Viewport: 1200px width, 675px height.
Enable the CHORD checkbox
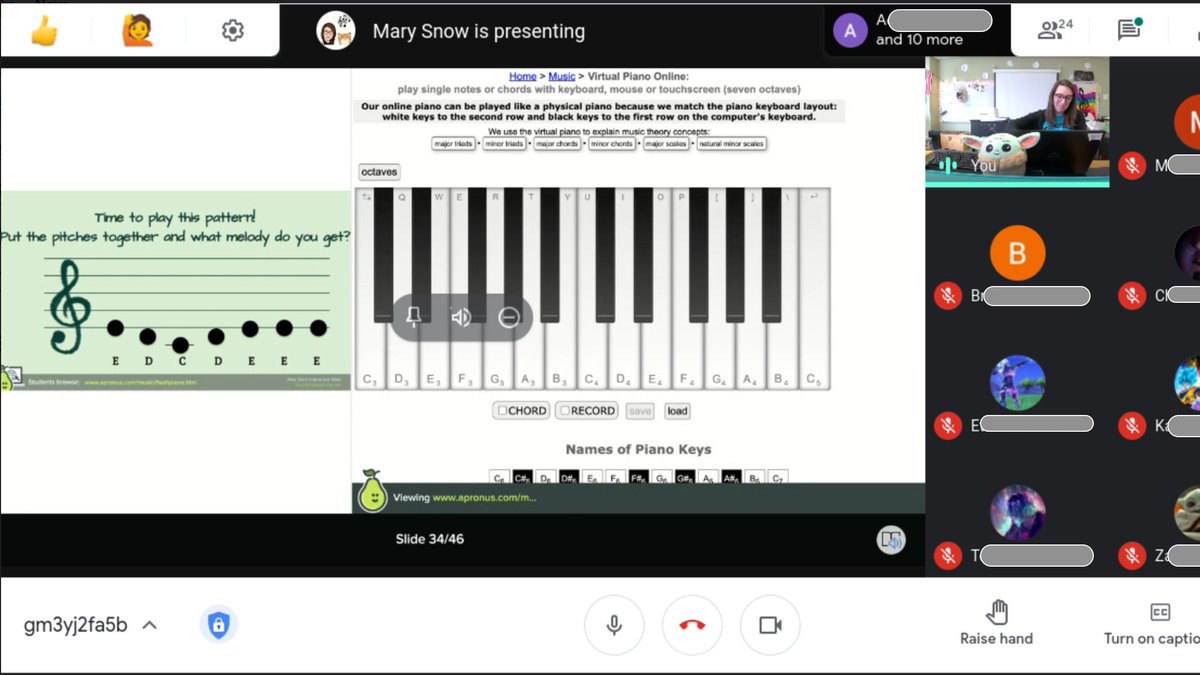coord(502,410)
